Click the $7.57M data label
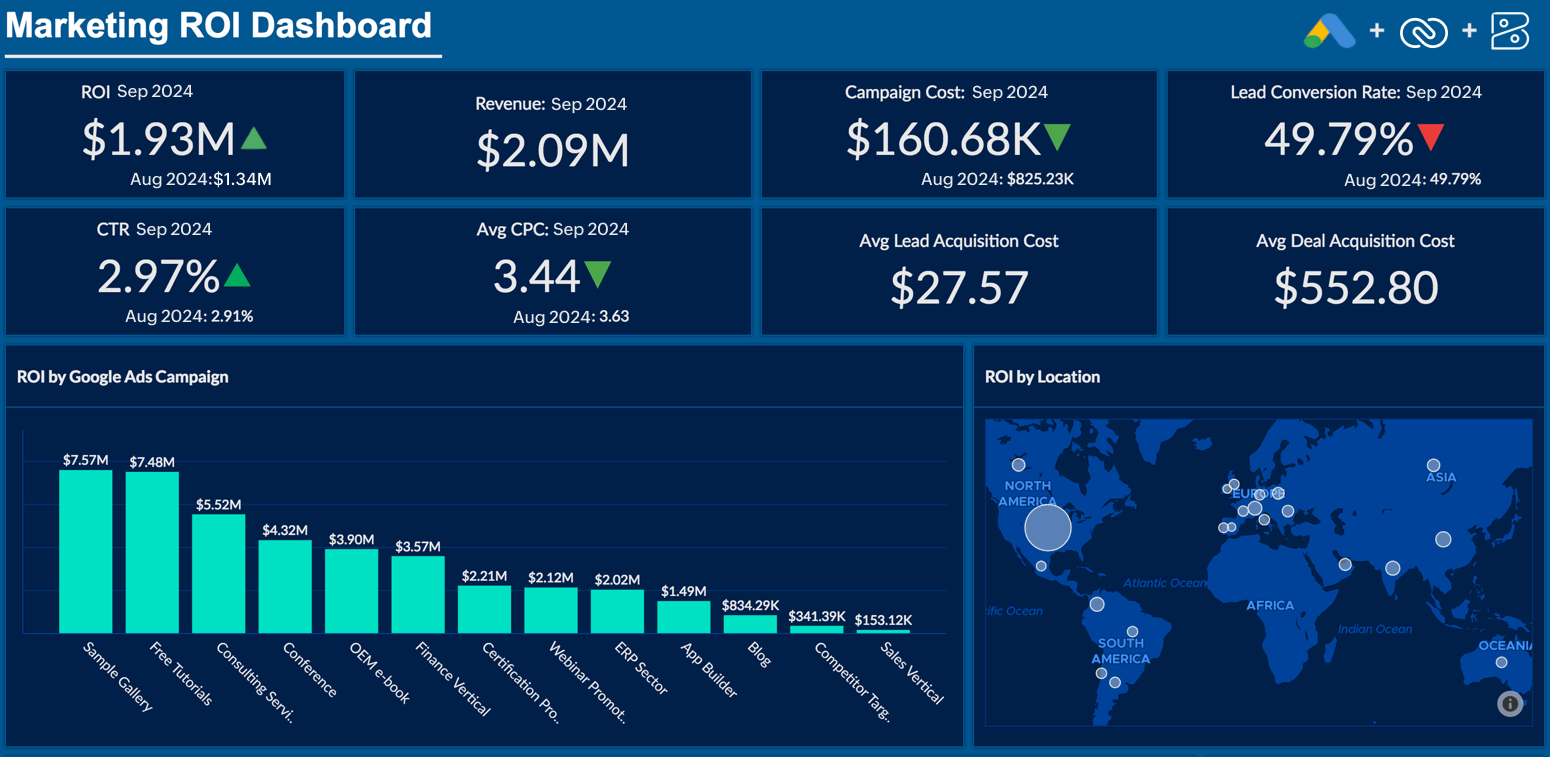The height and width of the screenshot is (757, 1550). pyautogui.click(x=85, y=460)
